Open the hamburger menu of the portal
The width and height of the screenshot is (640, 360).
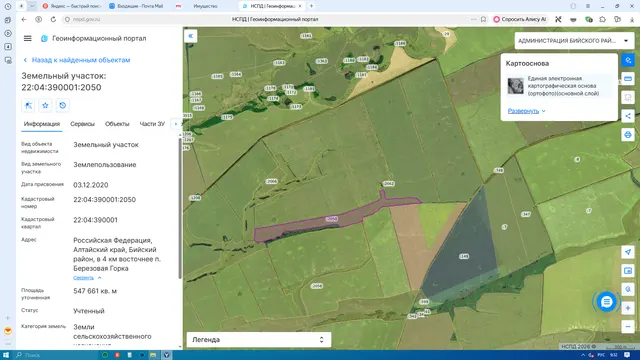27,38
